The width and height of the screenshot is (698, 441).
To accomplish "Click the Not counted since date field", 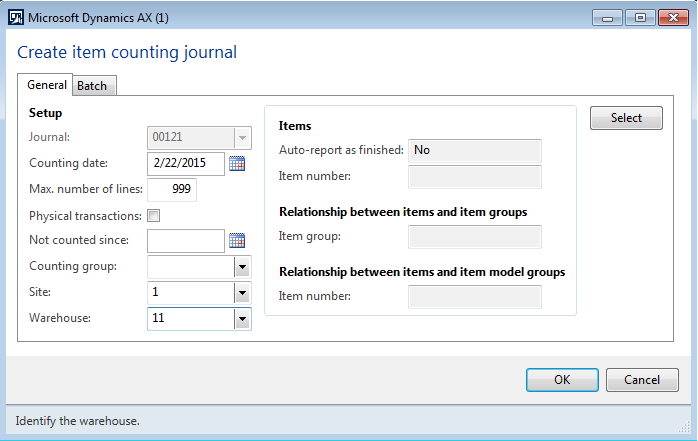I will (x=186, y=241).
